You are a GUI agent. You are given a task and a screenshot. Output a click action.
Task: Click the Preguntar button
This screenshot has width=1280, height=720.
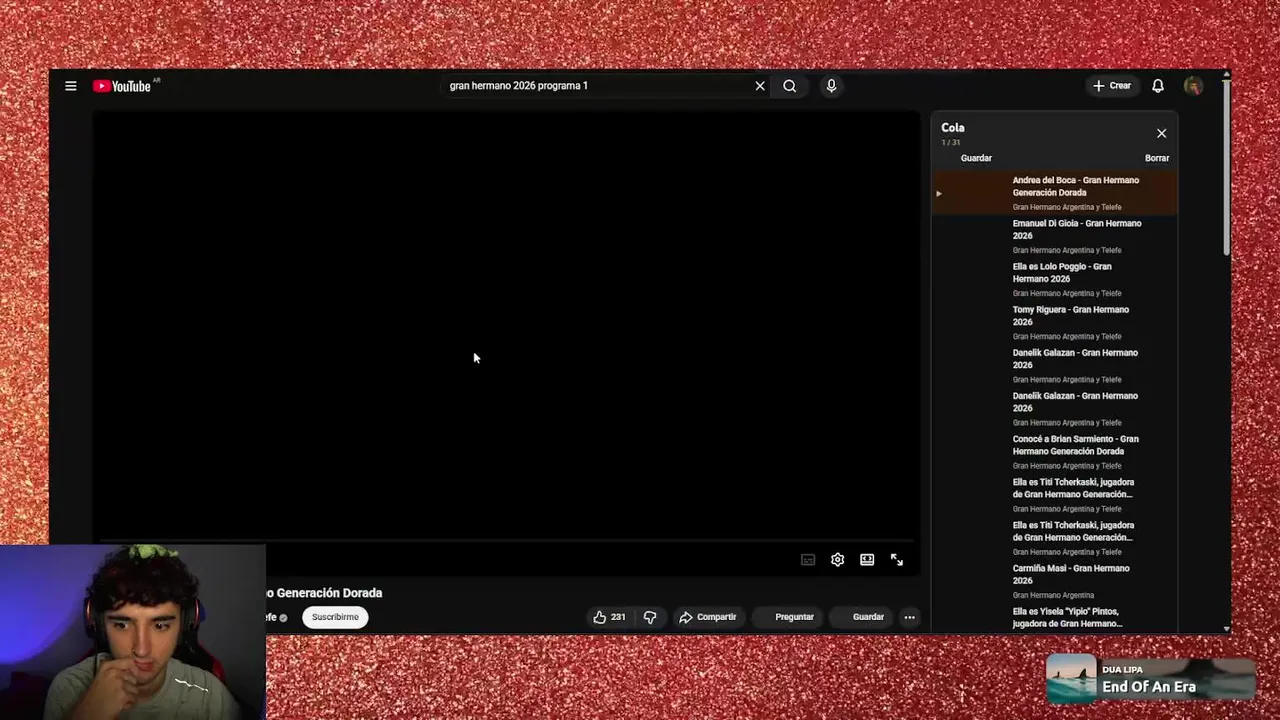click(790, 617)
